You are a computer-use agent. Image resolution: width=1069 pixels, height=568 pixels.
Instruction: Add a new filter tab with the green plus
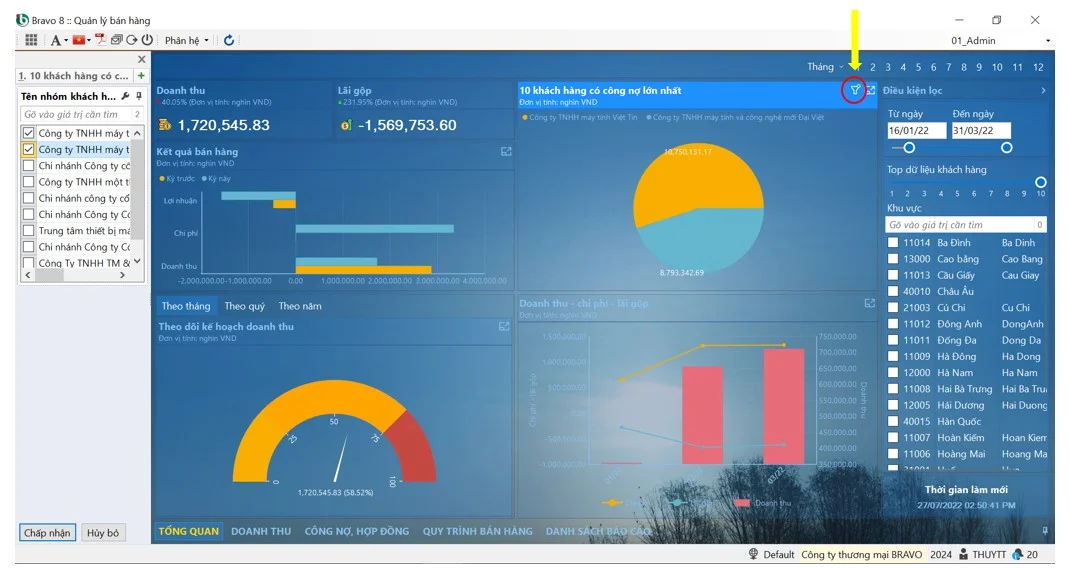point(141,76)
